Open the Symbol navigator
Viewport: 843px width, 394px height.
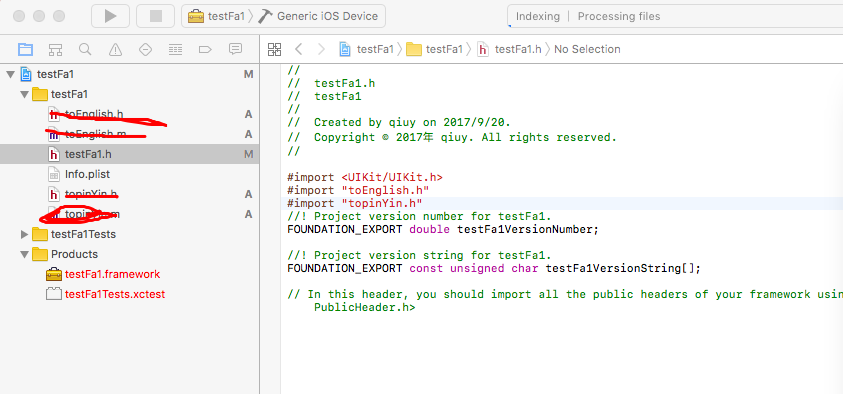(x=55, y=49)
